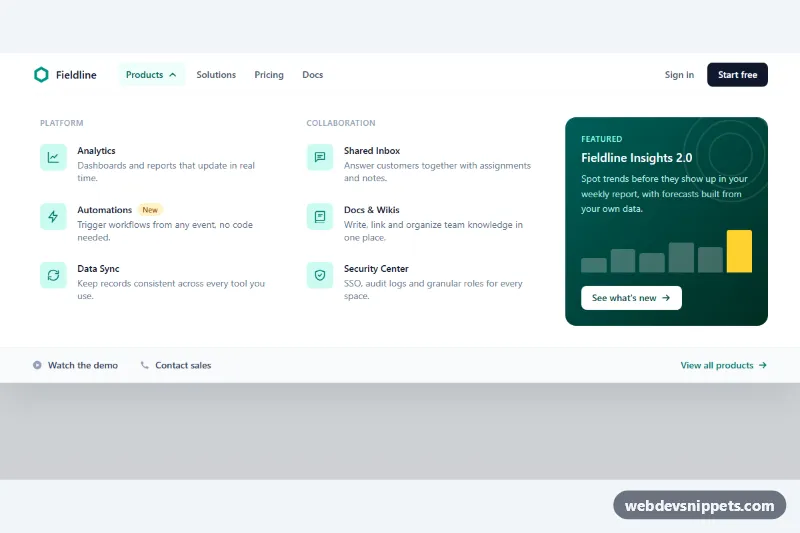
Task: Click the arrow icon after View all products
Action: click(762, 365)
